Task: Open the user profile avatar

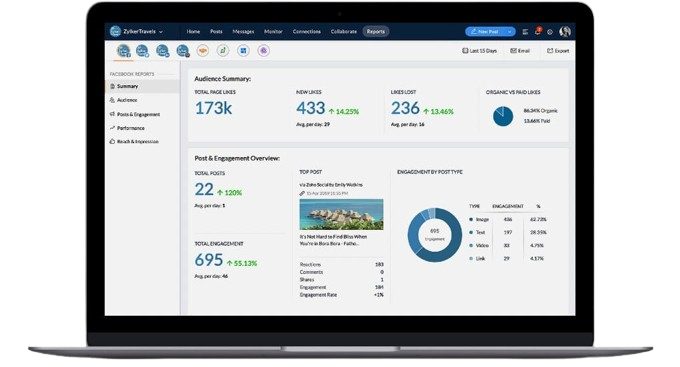Action: point(565,31)
